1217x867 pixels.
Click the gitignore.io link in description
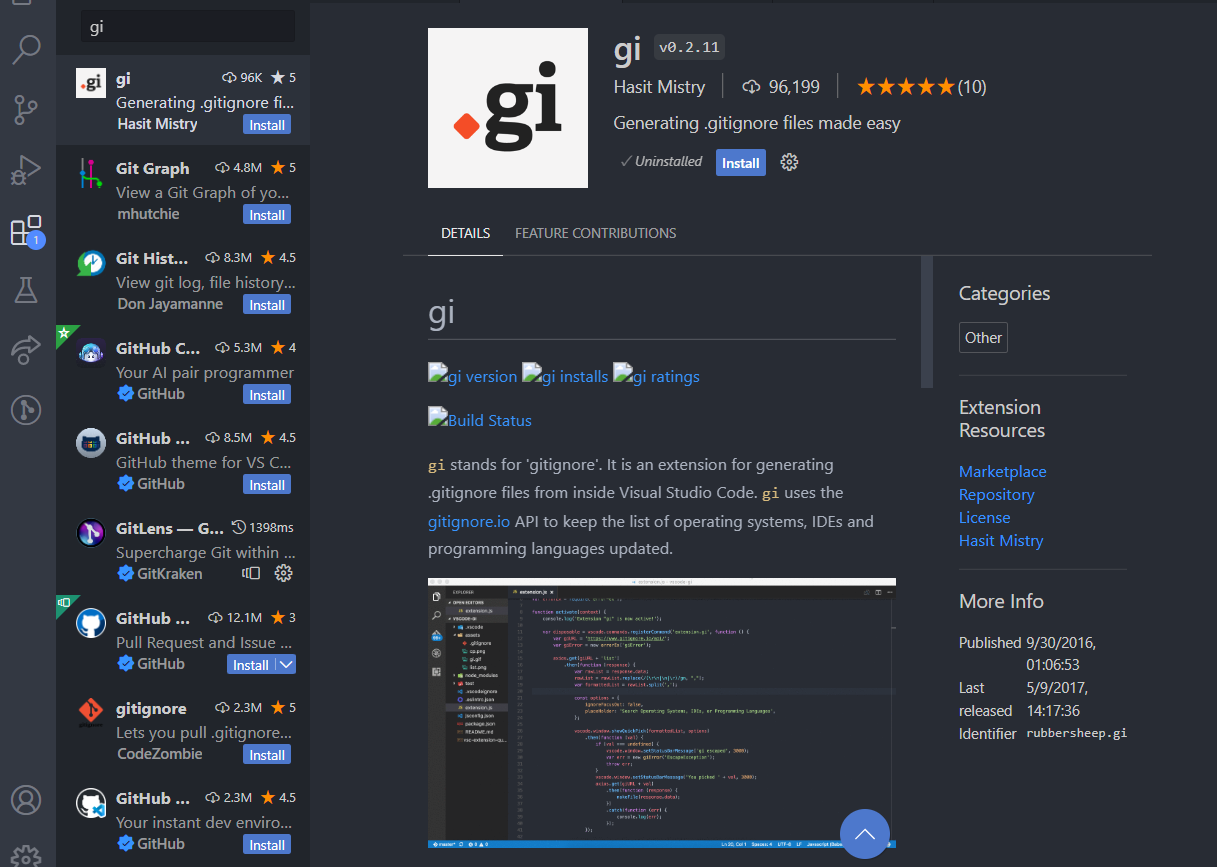point(469,521)
